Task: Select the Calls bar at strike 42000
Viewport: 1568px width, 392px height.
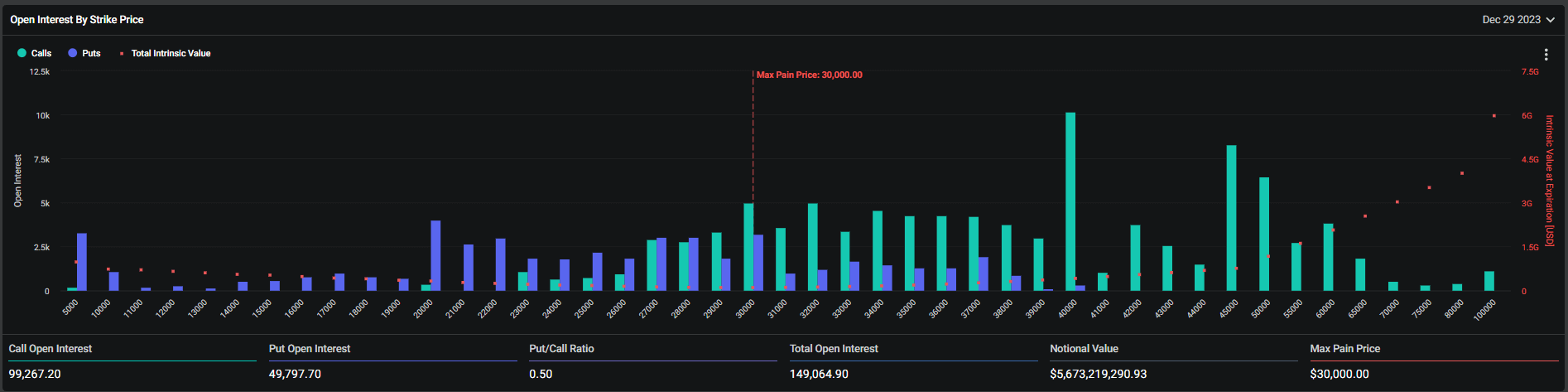Action: tap(1135, 258)
